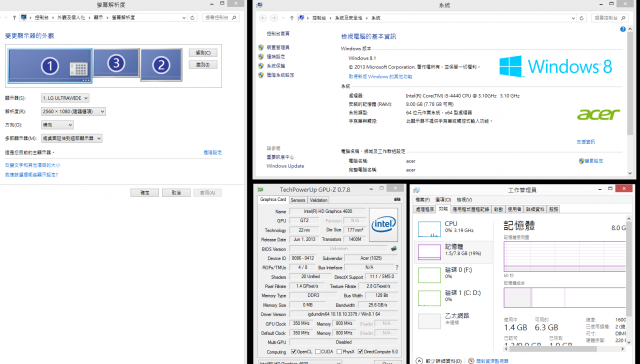Click refresh icon in Screen Resolution address bar

[x=193, y=18]
